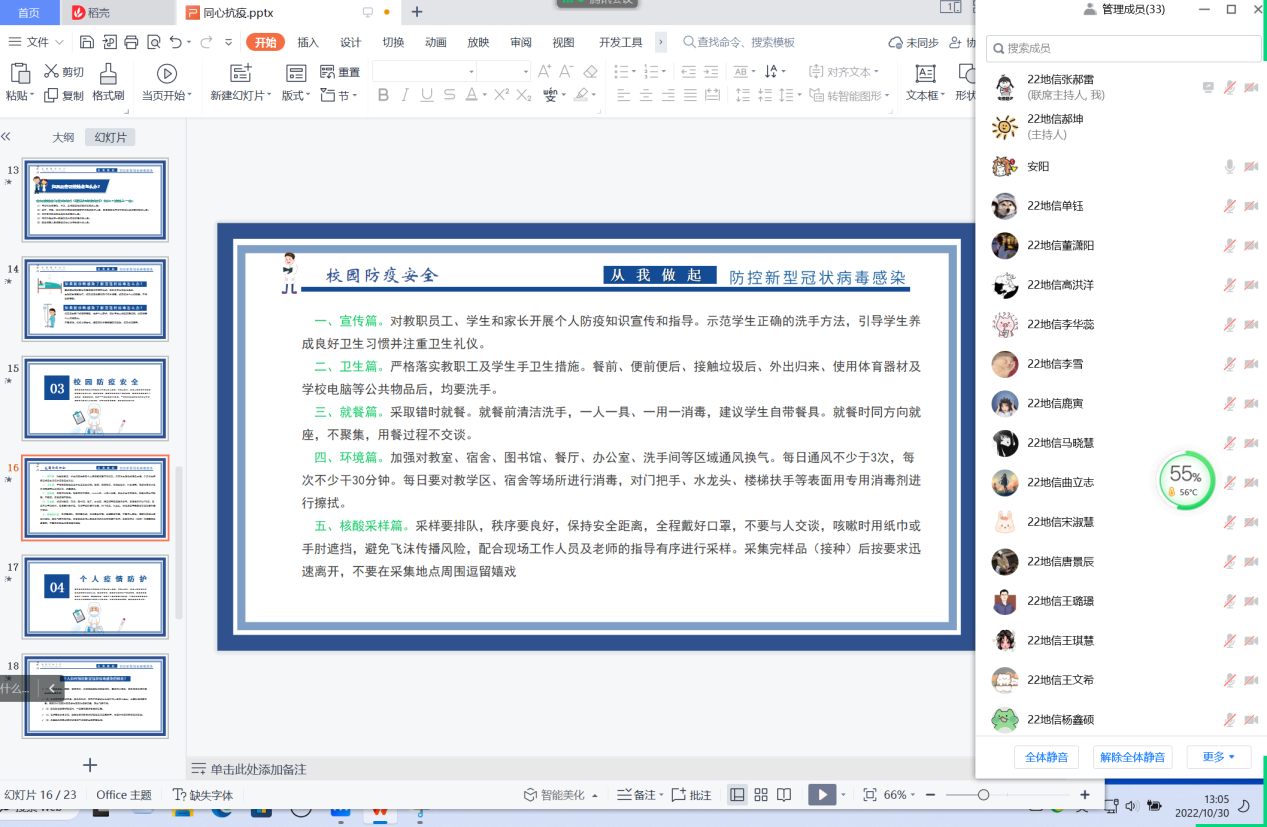1267x827 pixels.
Task: Click the save icon in quick toolbar
Action: click(87, 42)
